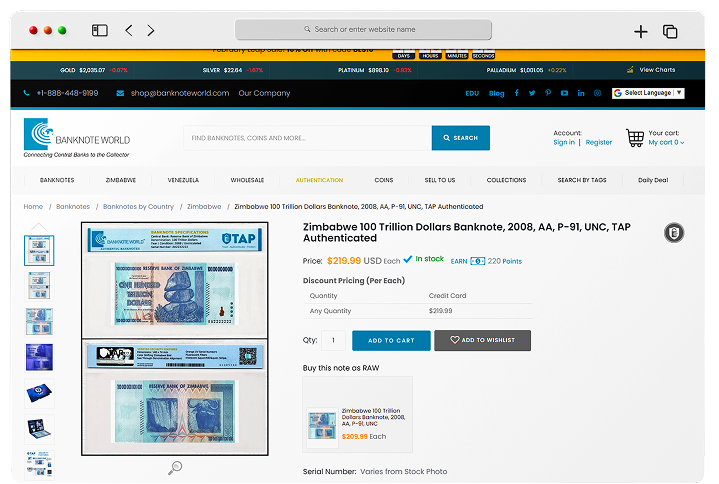Show the tab overview icon

[x=670, y=32]
